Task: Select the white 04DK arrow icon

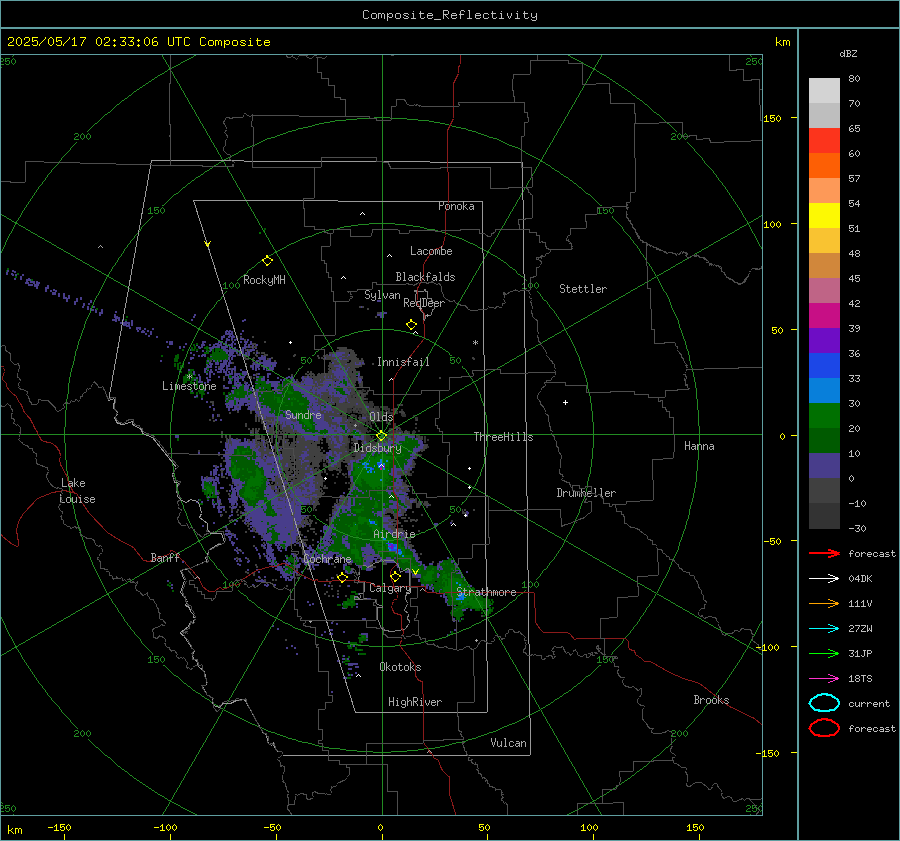Action: point(824,578)
